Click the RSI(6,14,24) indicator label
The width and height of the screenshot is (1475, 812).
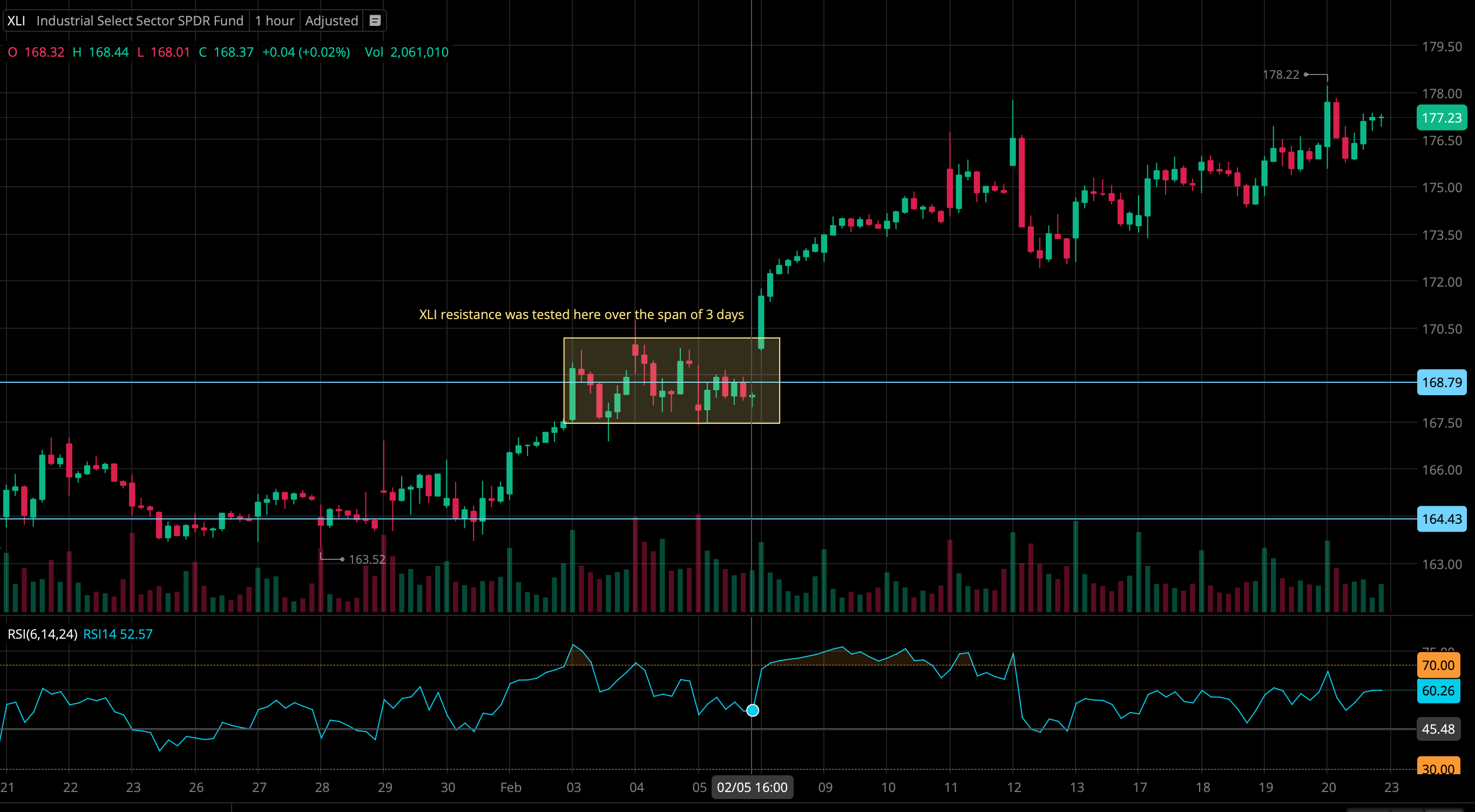[x=42, y=634]
